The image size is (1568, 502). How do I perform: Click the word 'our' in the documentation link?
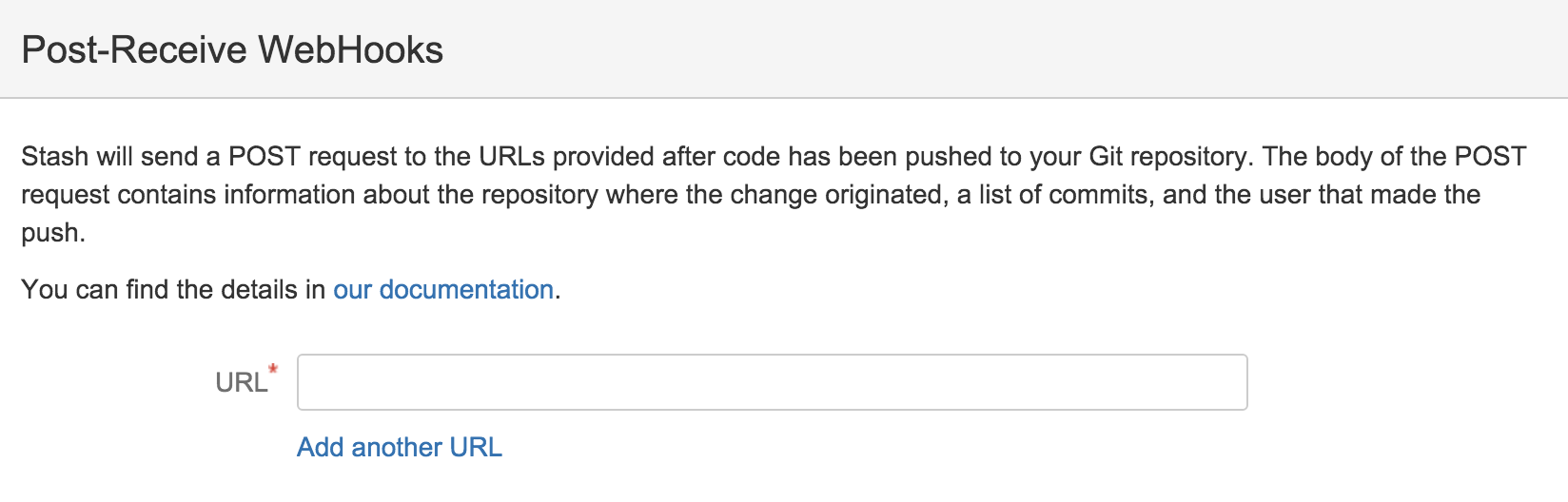[x=352, y=289]
